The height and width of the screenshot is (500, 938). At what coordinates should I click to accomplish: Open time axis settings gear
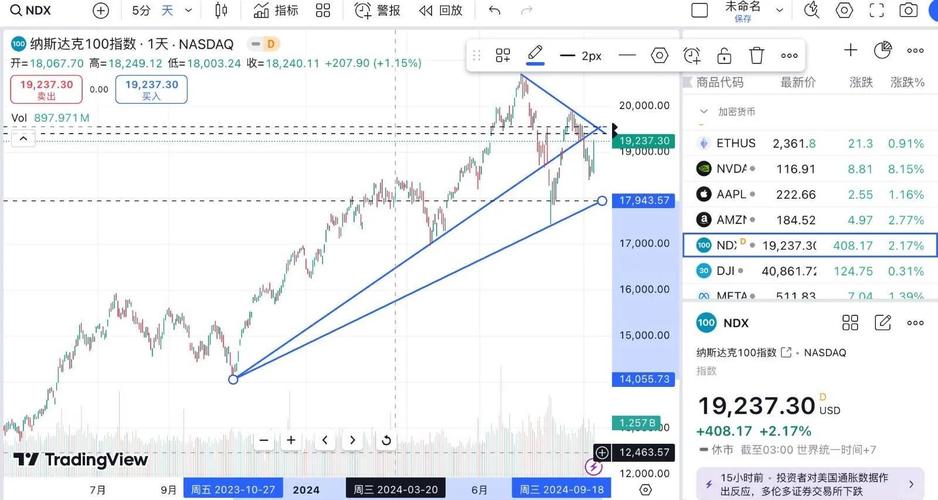point(645,489)
